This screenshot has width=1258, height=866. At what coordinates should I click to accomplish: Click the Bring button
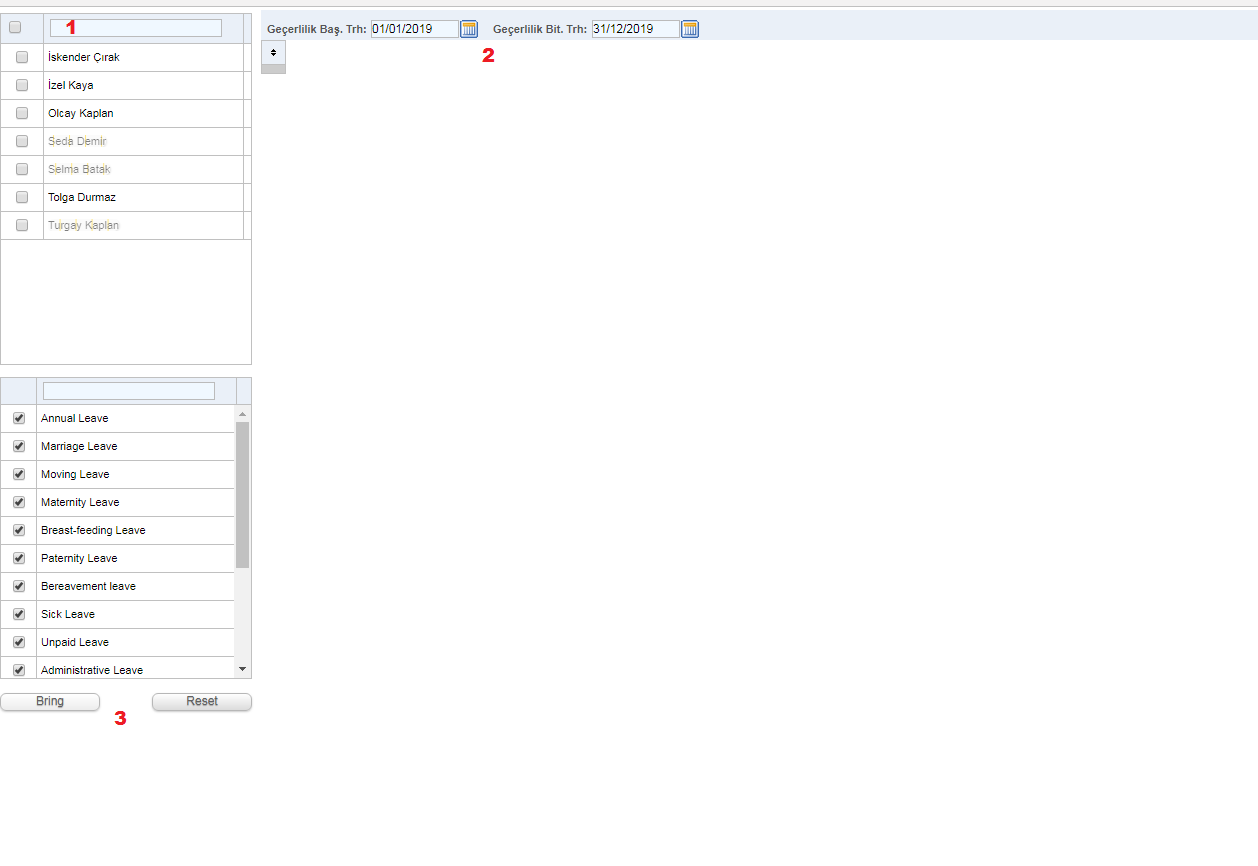point(50,702)
